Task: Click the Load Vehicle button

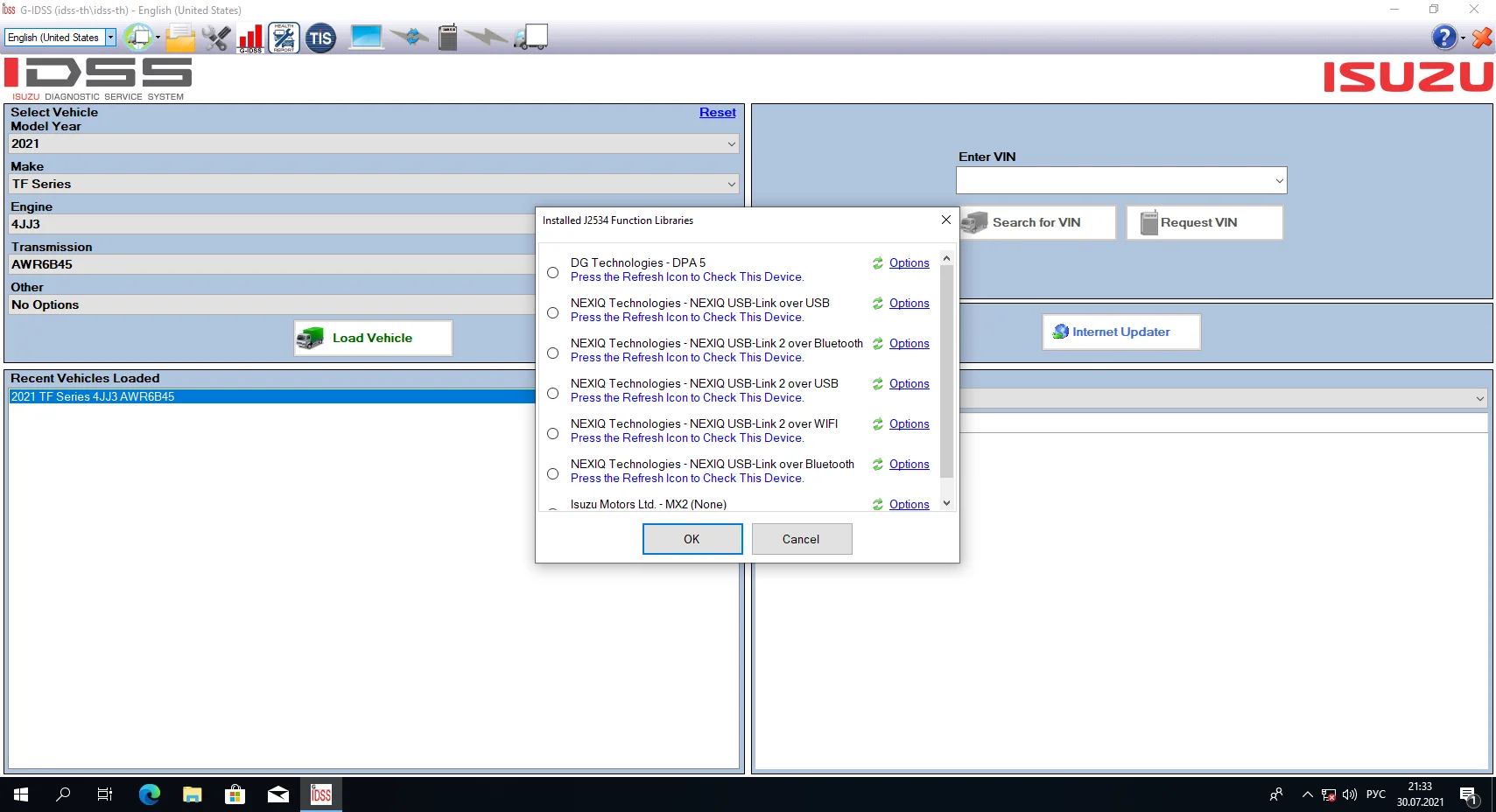Action: [373, 339]
